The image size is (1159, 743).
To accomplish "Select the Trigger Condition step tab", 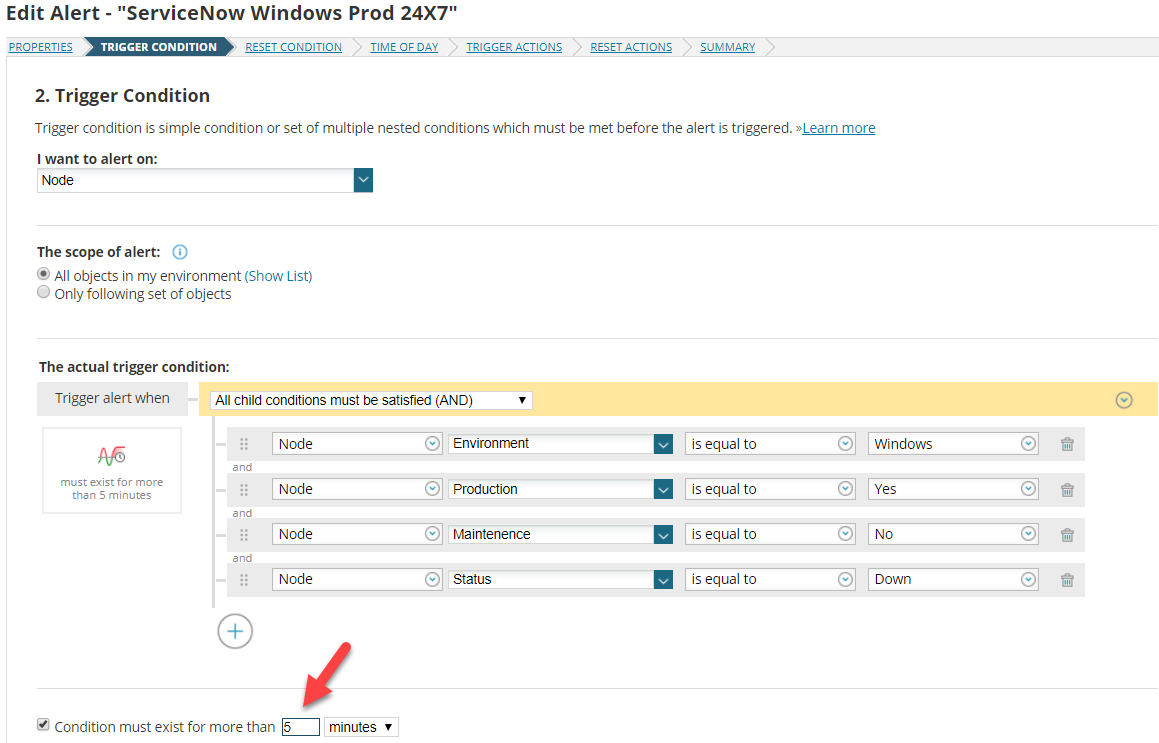I will [x=158, y=47].
